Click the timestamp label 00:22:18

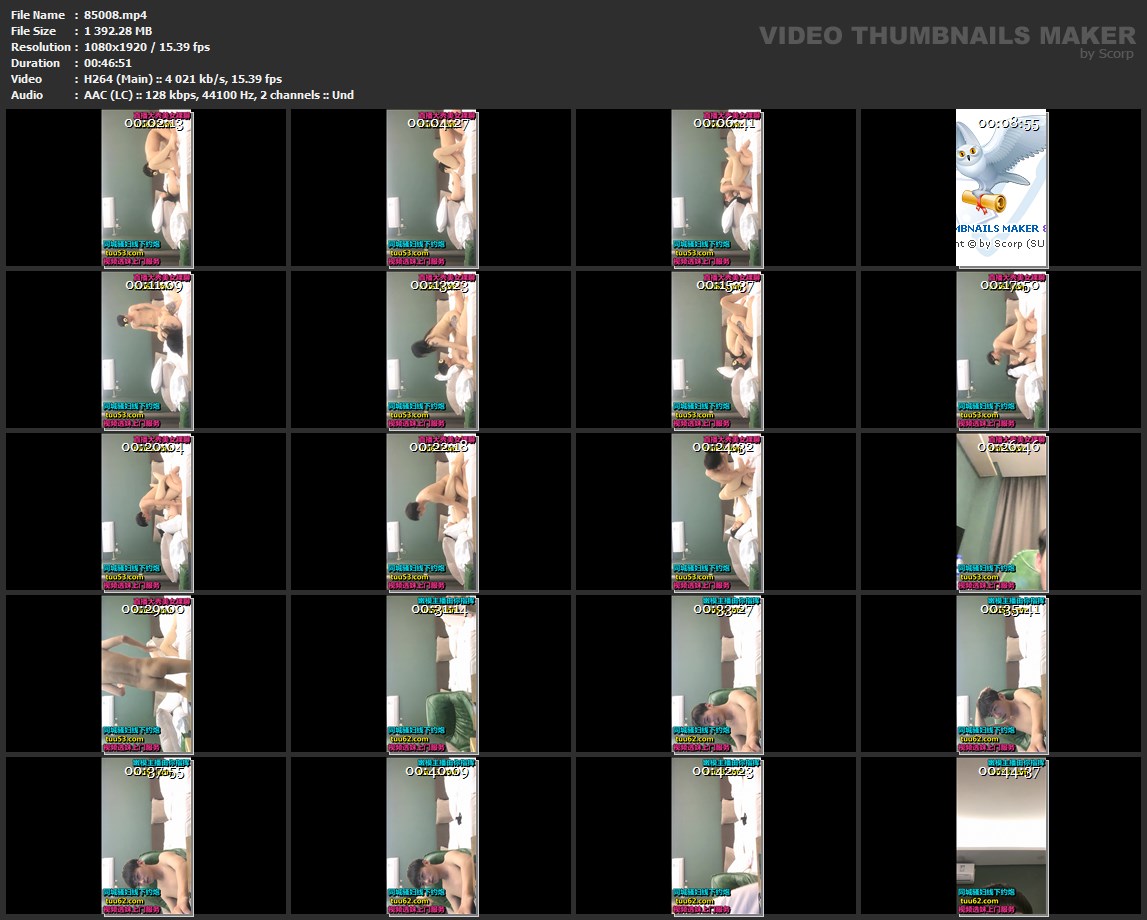coord(439,447)
